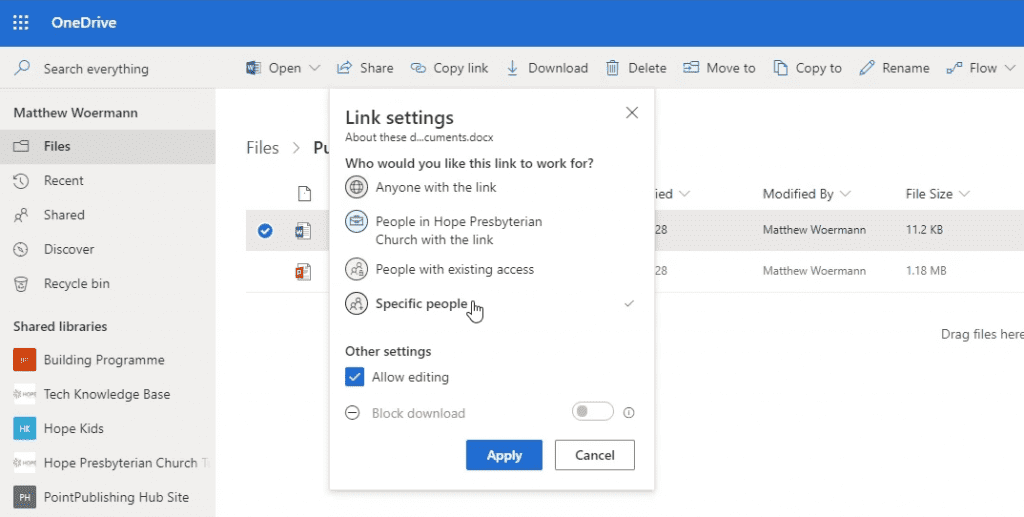The width and height of the screenshot is (1024, 517).
Task: Click the Apply button
Action: pos(504,455)
